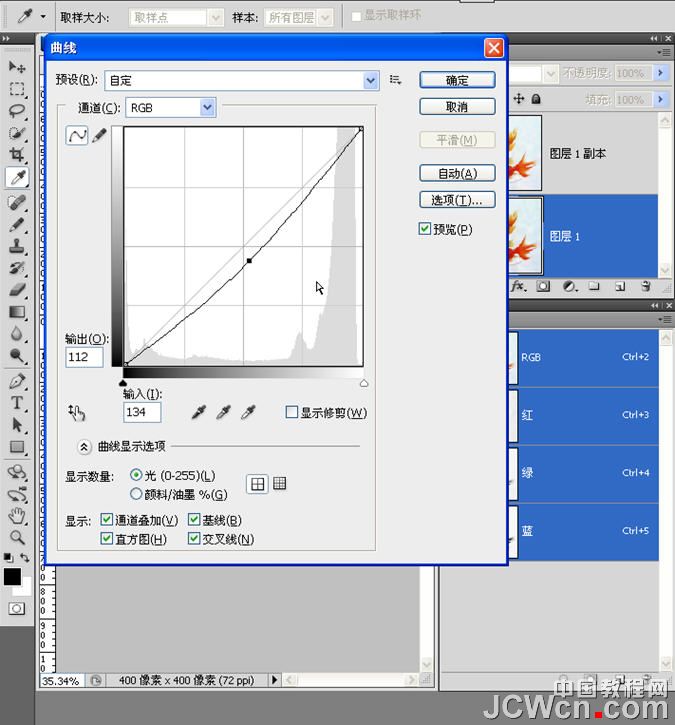Toggle Channel Overlays checkbox
675x725 pixels.
pos(106,519)
